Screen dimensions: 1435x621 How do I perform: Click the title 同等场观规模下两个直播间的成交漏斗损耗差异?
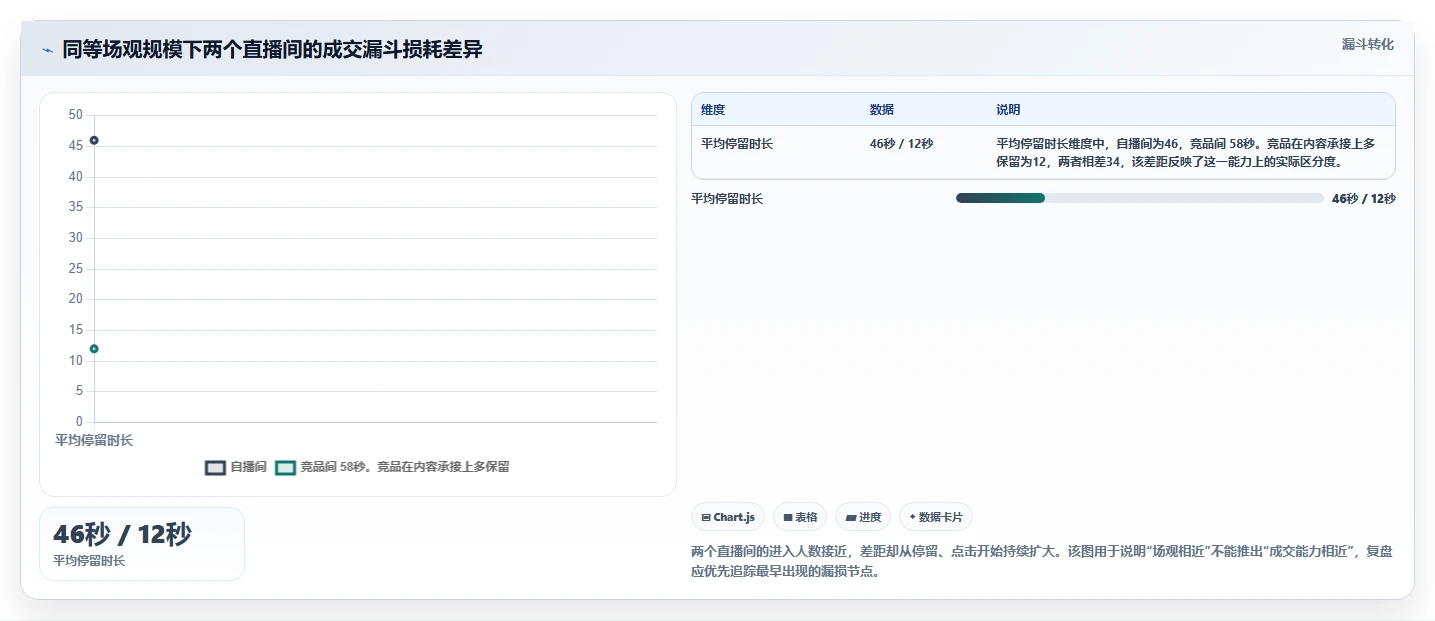272,49
